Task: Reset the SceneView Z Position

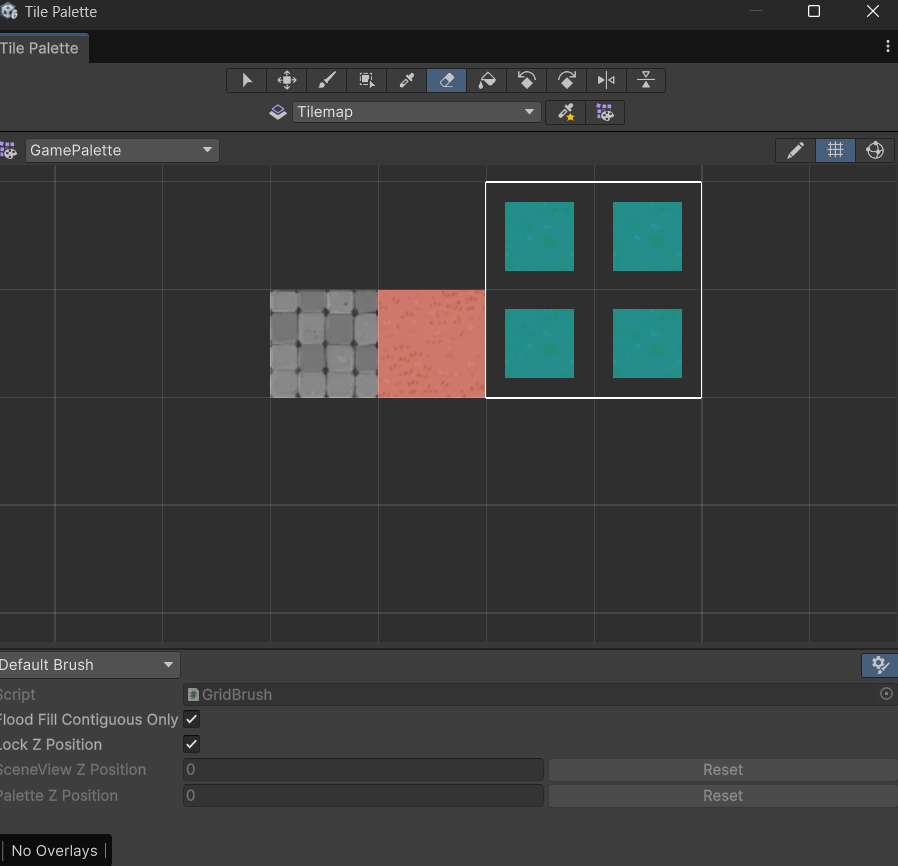Action: pyautogui.click(x=722, y=770)
